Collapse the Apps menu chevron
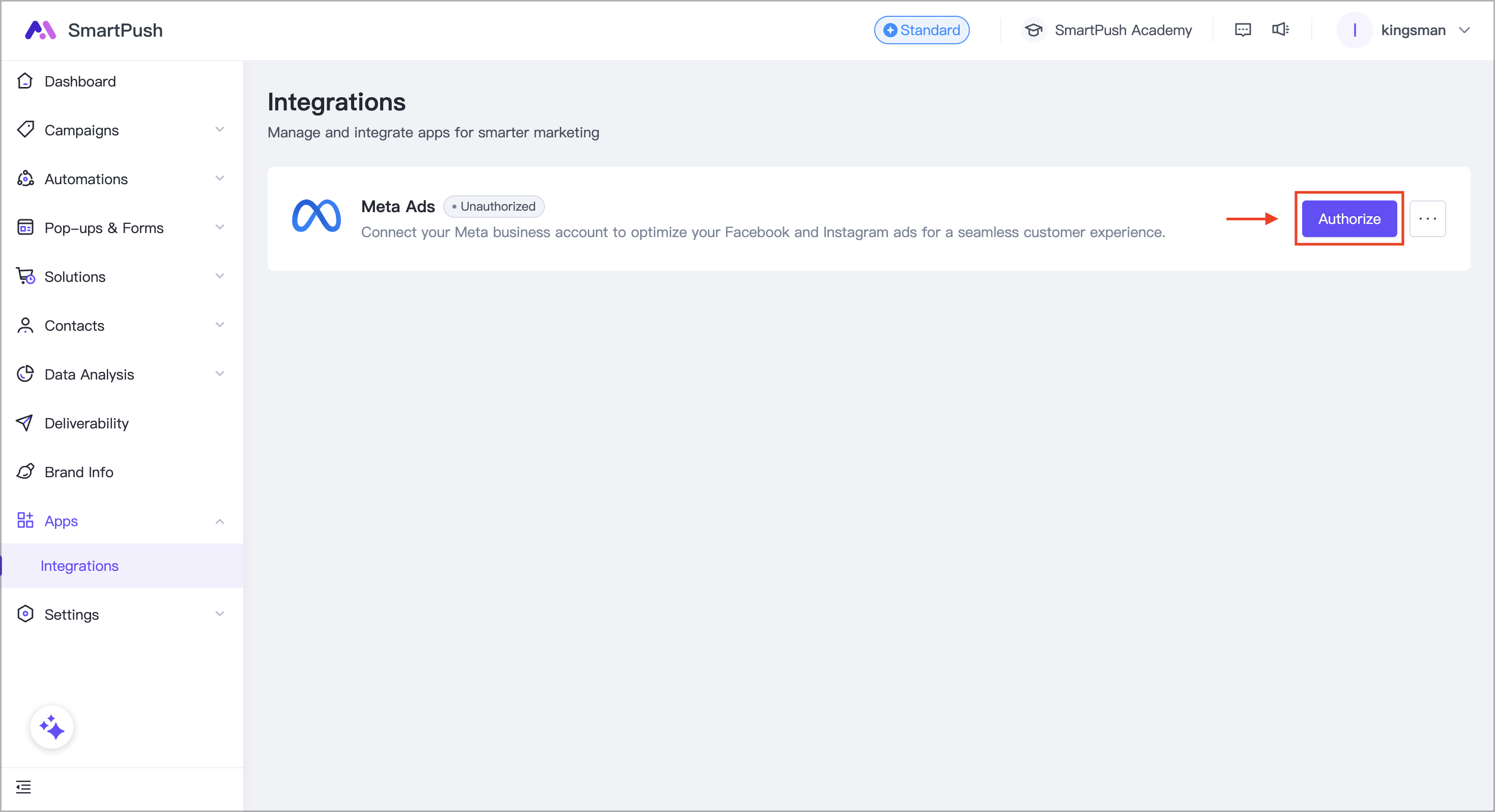 click(219, 521)
